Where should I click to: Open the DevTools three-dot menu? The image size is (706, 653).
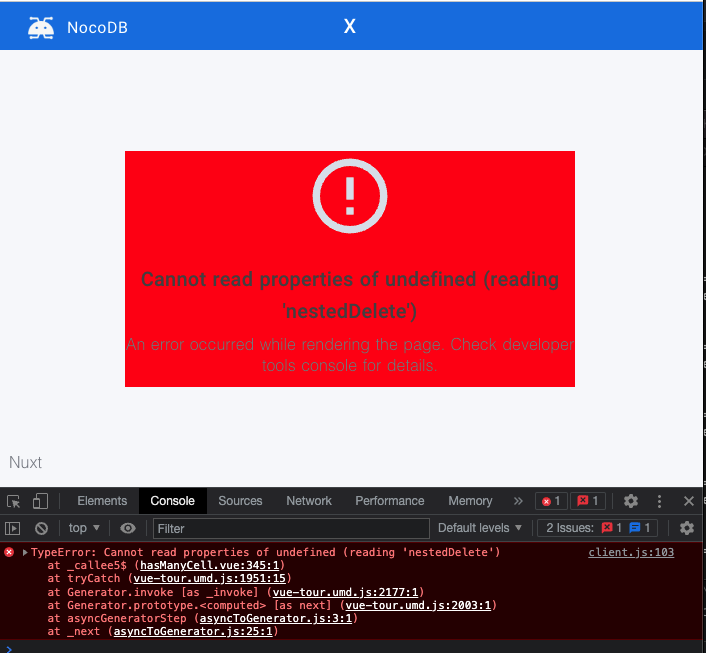click(x=659, y=501)
